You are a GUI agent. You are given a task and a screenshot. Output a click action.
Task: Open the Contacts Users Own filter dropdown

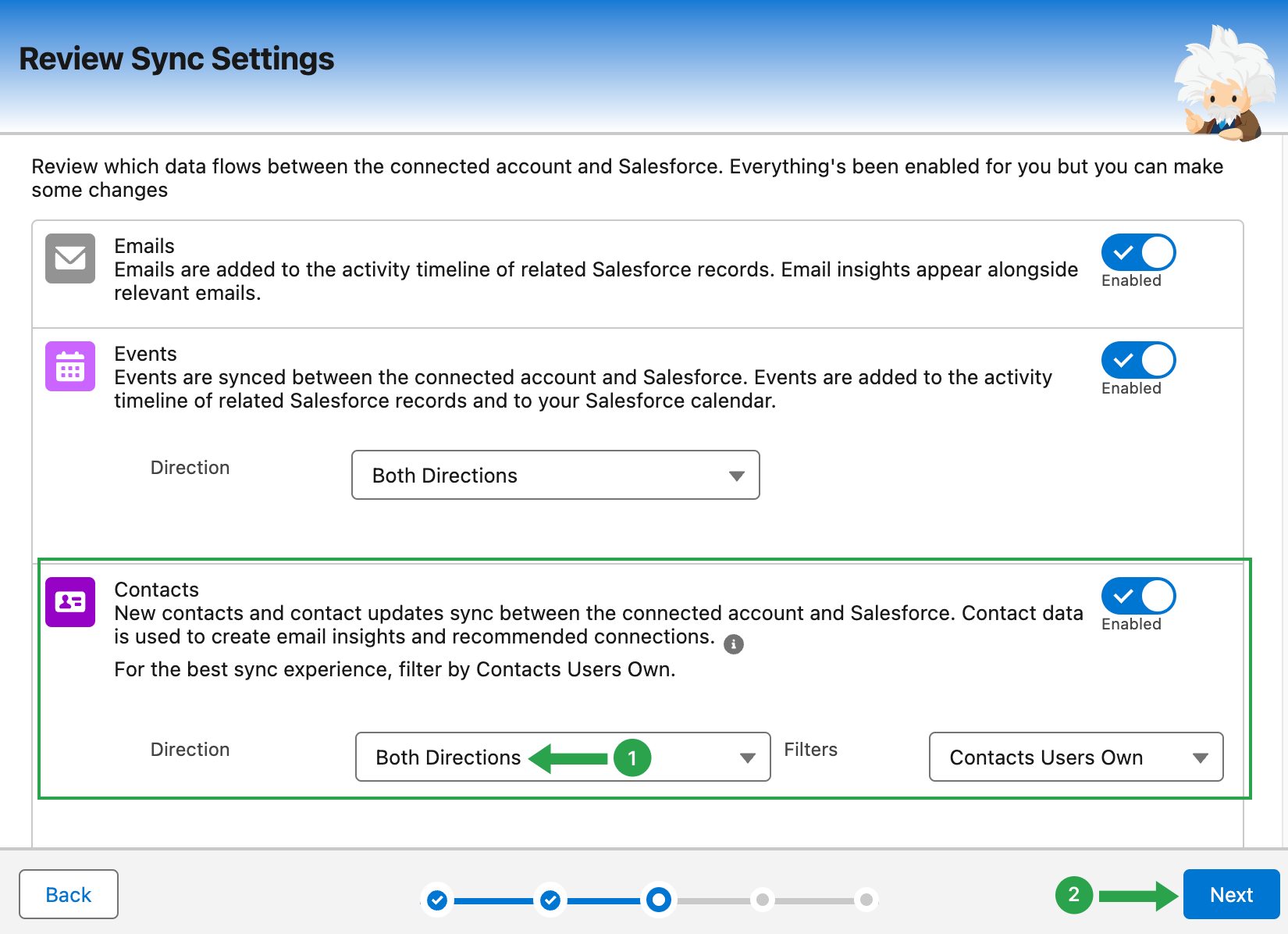[1076, 757]
